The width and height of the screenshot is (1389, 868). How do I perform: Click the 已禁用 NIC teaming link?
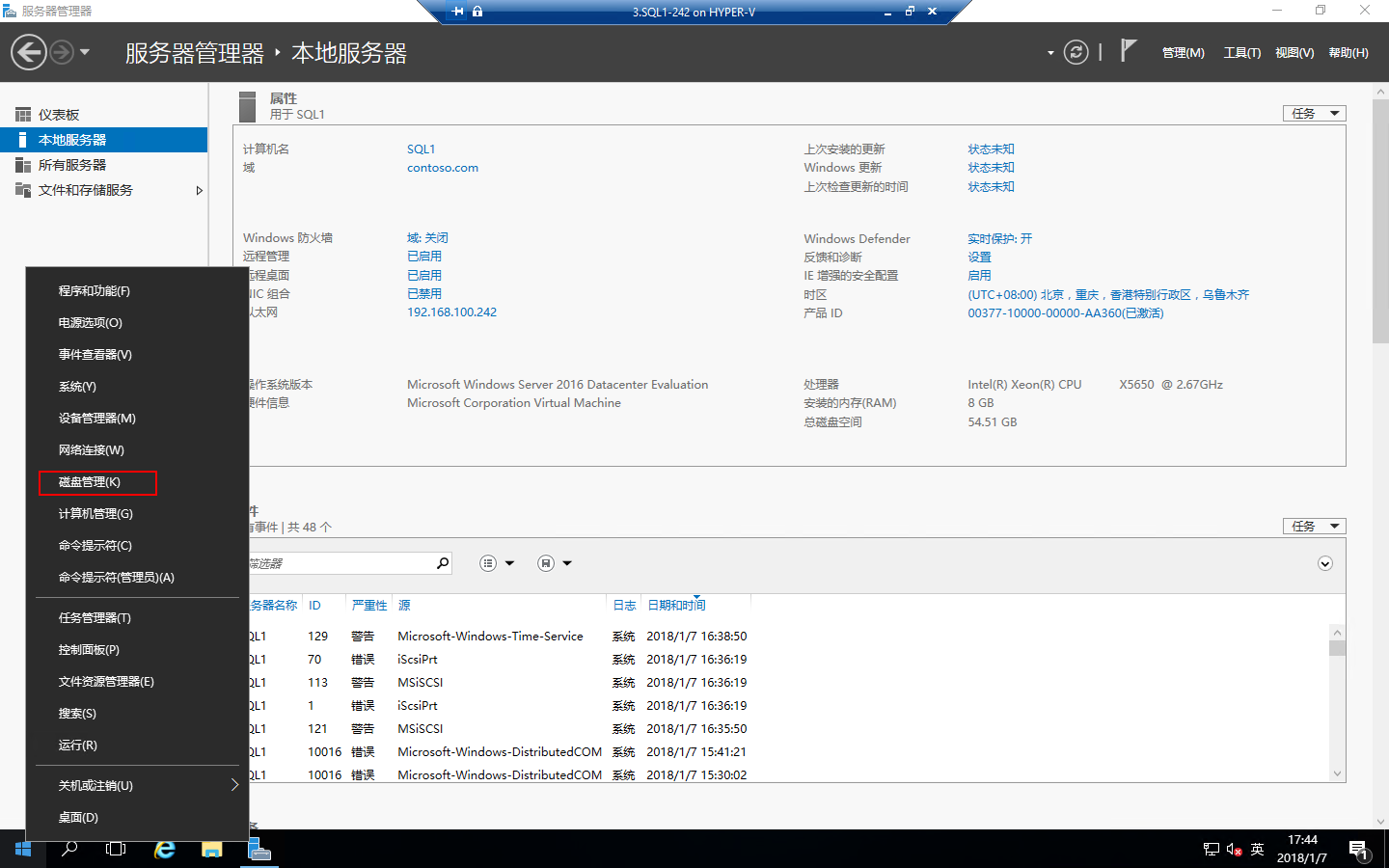click(424, 294)
